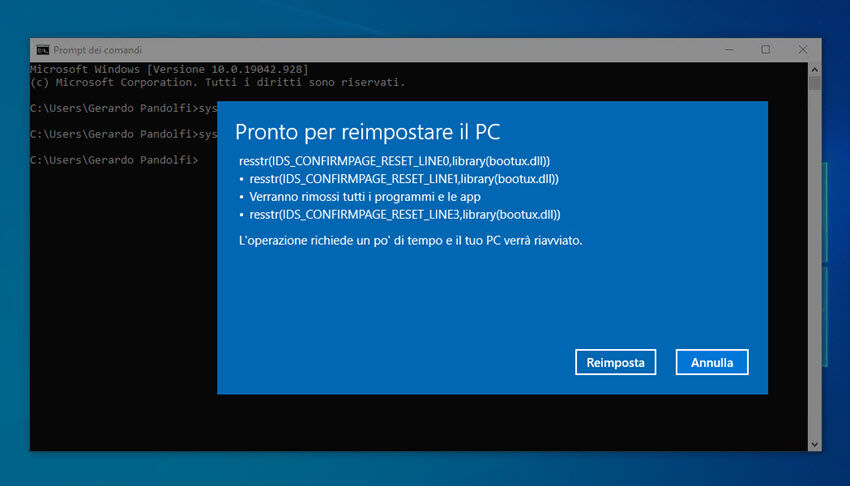Cancel the reset with Annulla

(x=712, y=362)
